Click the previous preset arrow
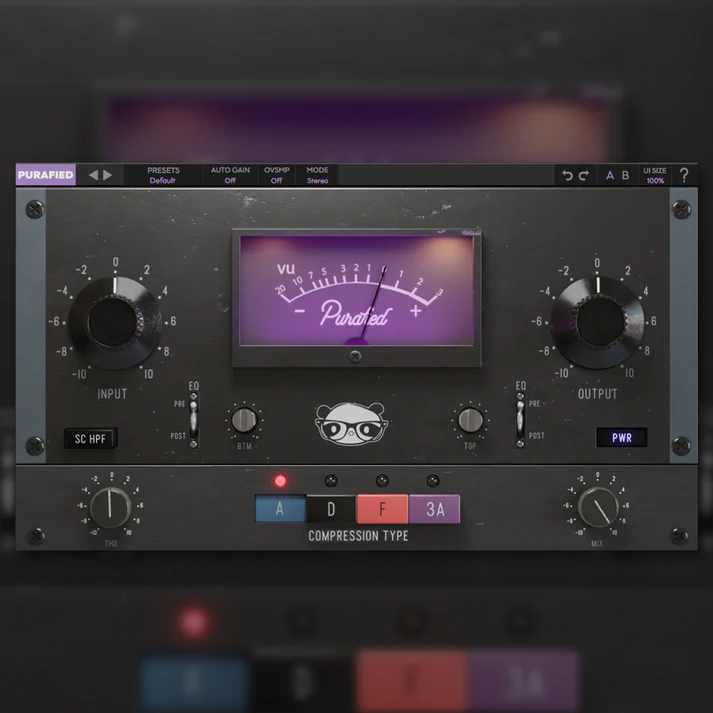713x713 pixels. [93, 175]
